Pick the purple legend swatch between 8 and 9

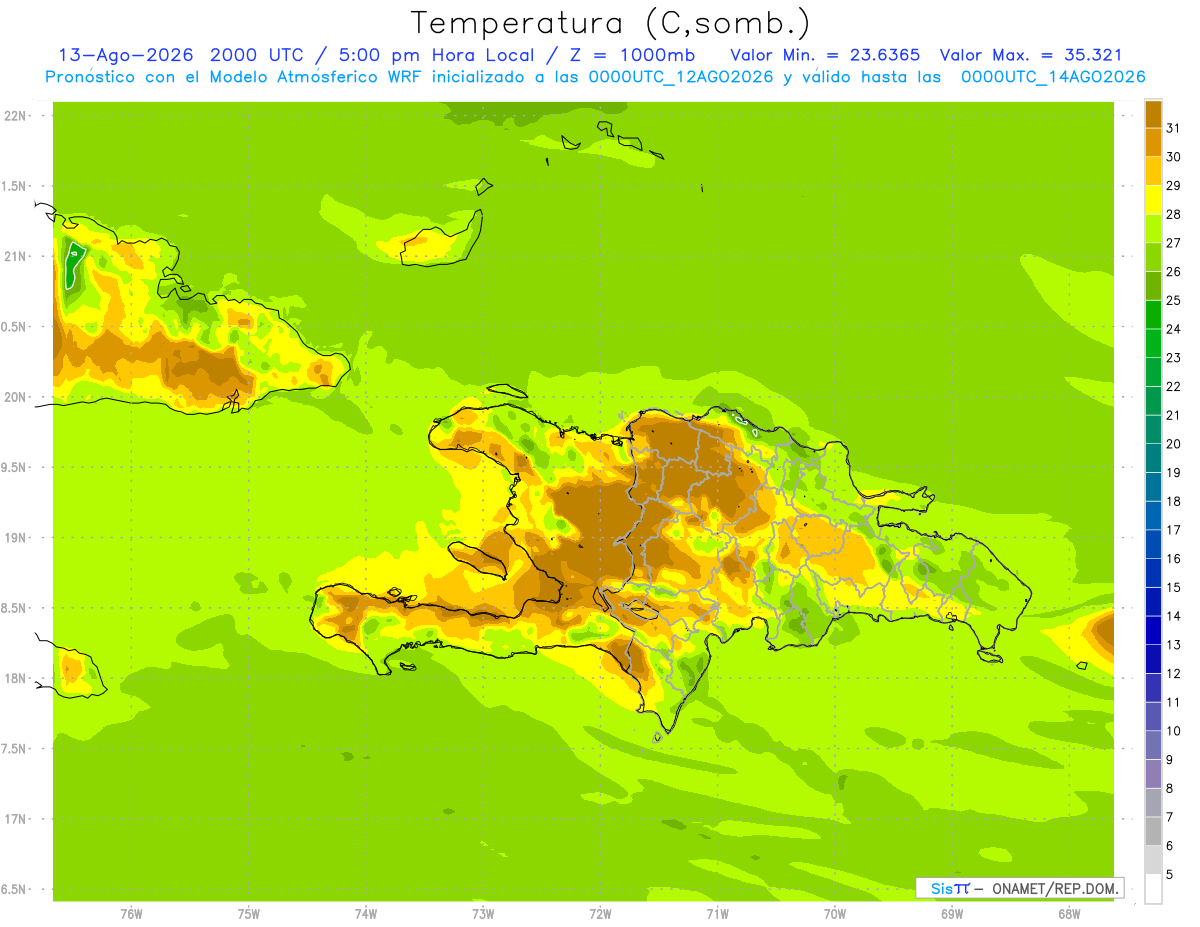tap(1153, 774)
